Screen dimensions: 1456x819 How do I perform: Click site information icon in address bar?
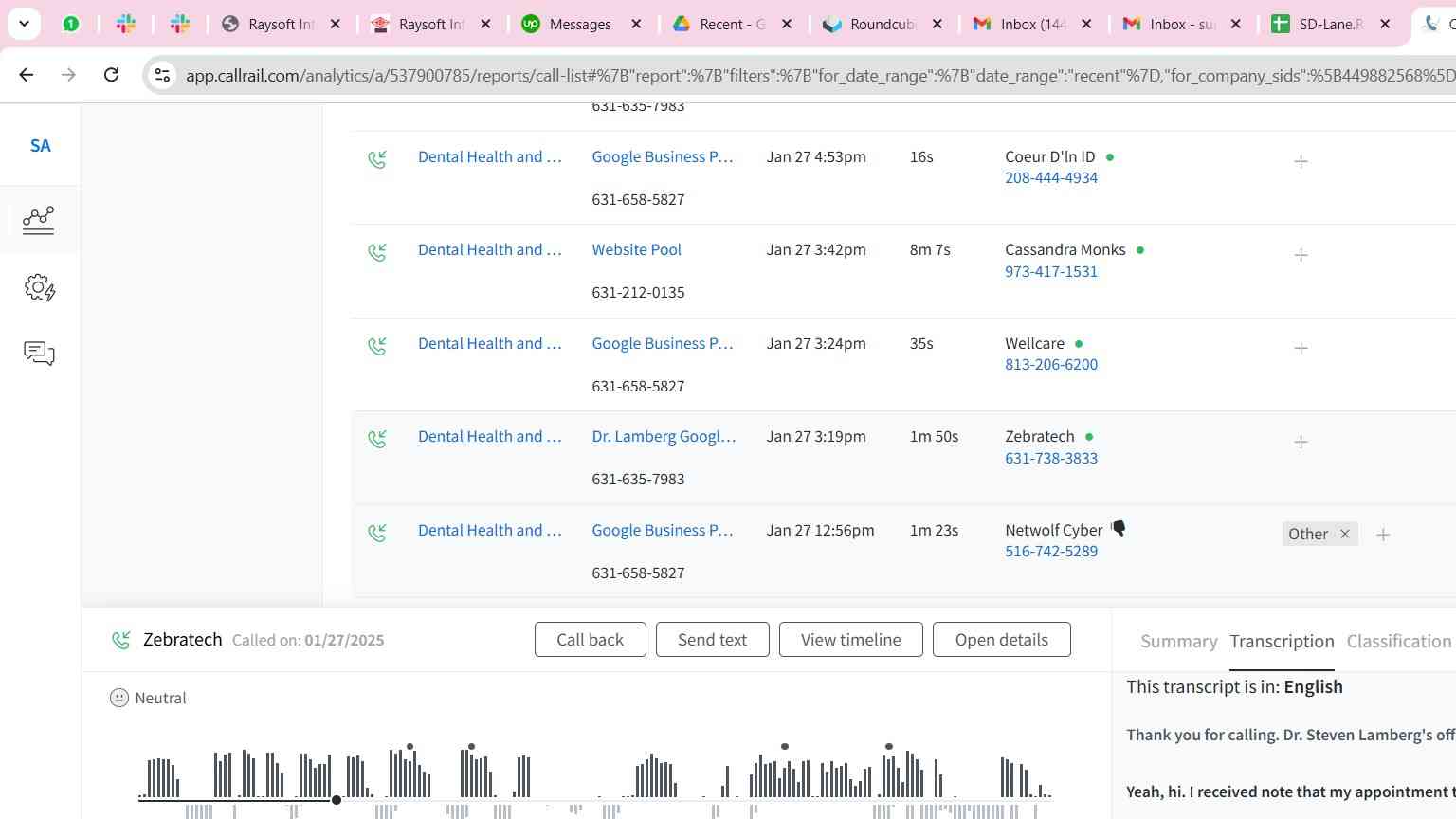(x=161, y=75)
